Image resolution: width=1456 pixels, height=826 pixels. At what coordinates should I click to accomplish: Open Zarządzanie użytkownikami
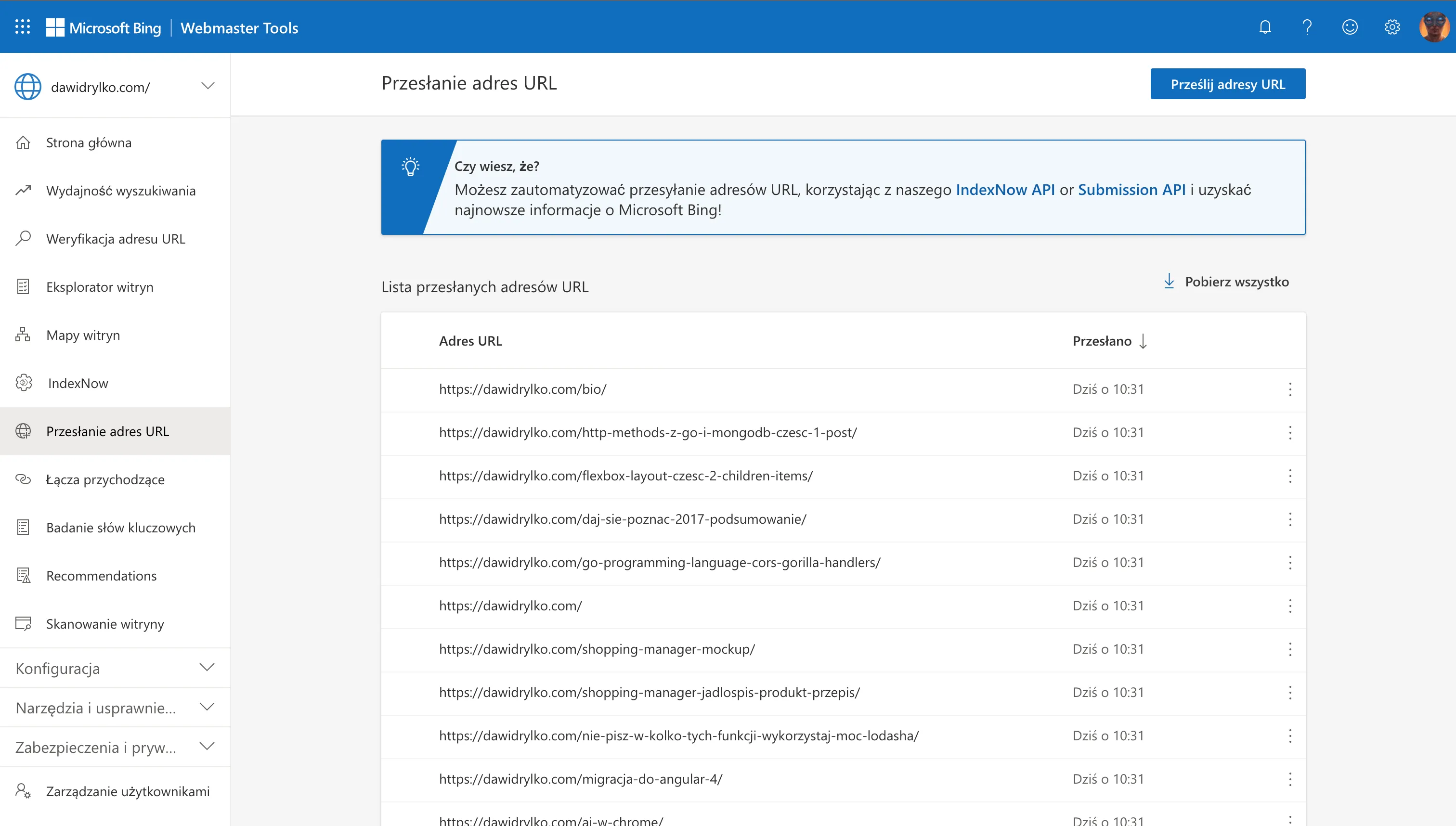115,791
